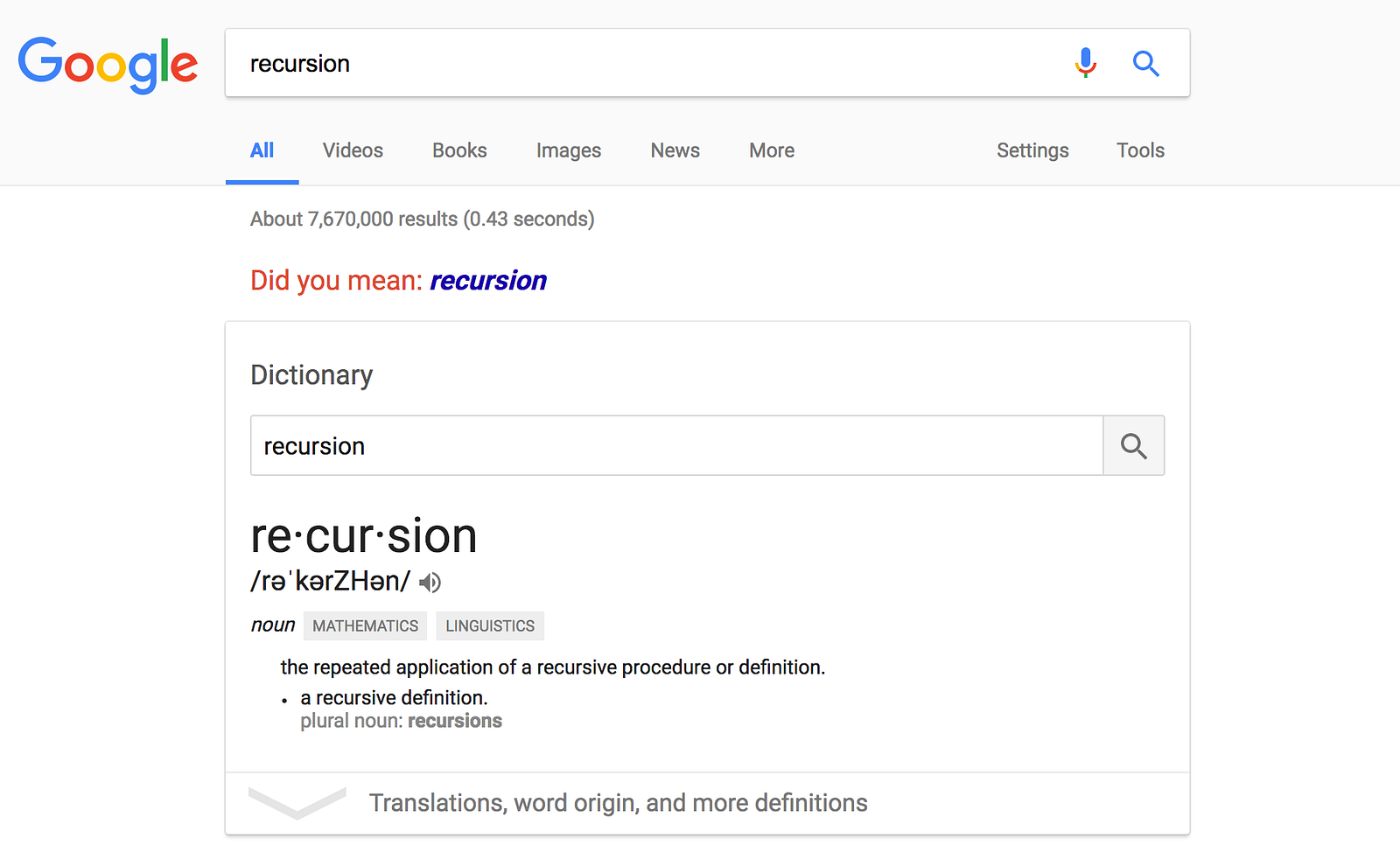Select the All results tab

262,150
